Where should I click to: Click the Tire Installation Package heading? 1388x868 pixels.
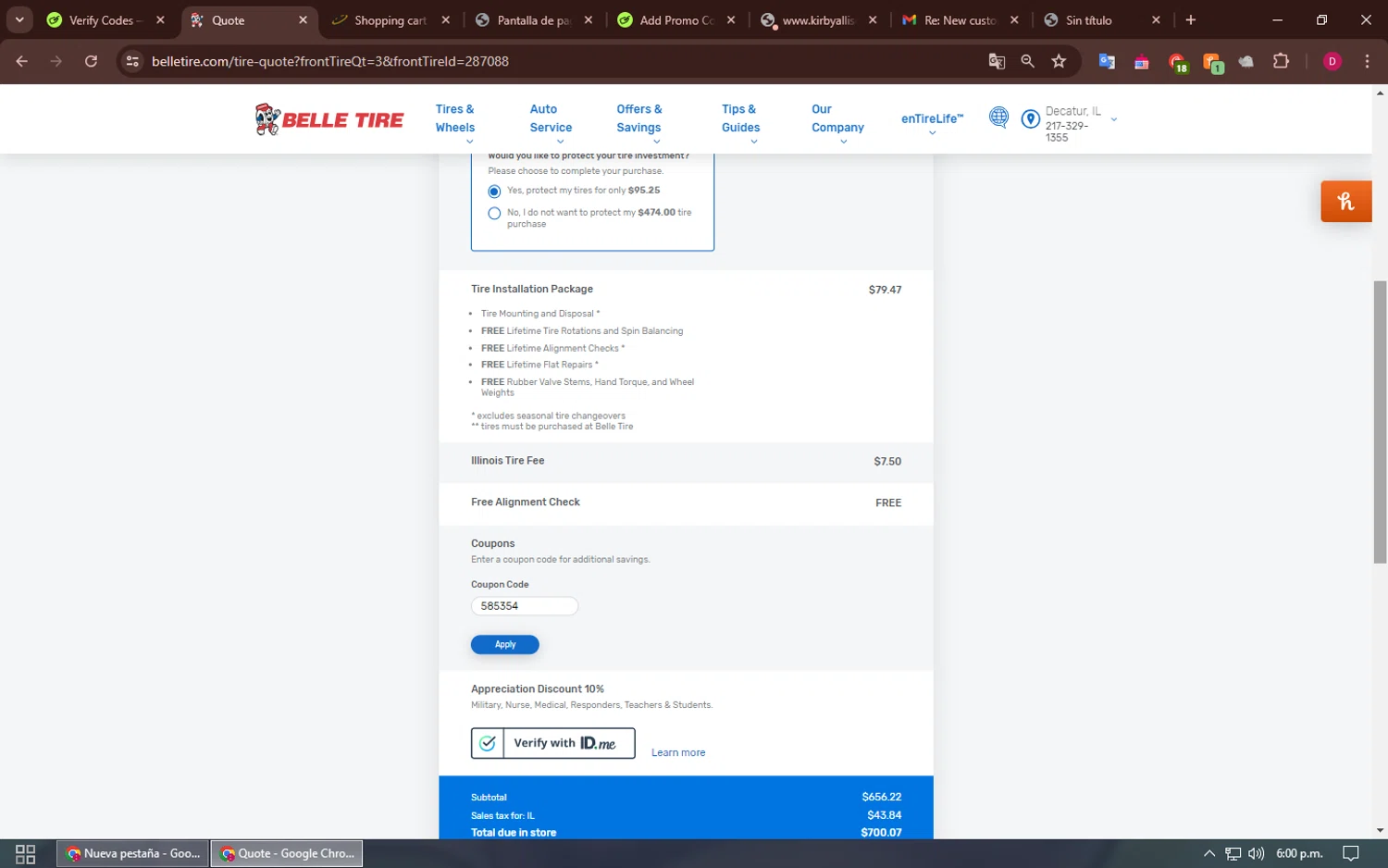tap(532, 290)
